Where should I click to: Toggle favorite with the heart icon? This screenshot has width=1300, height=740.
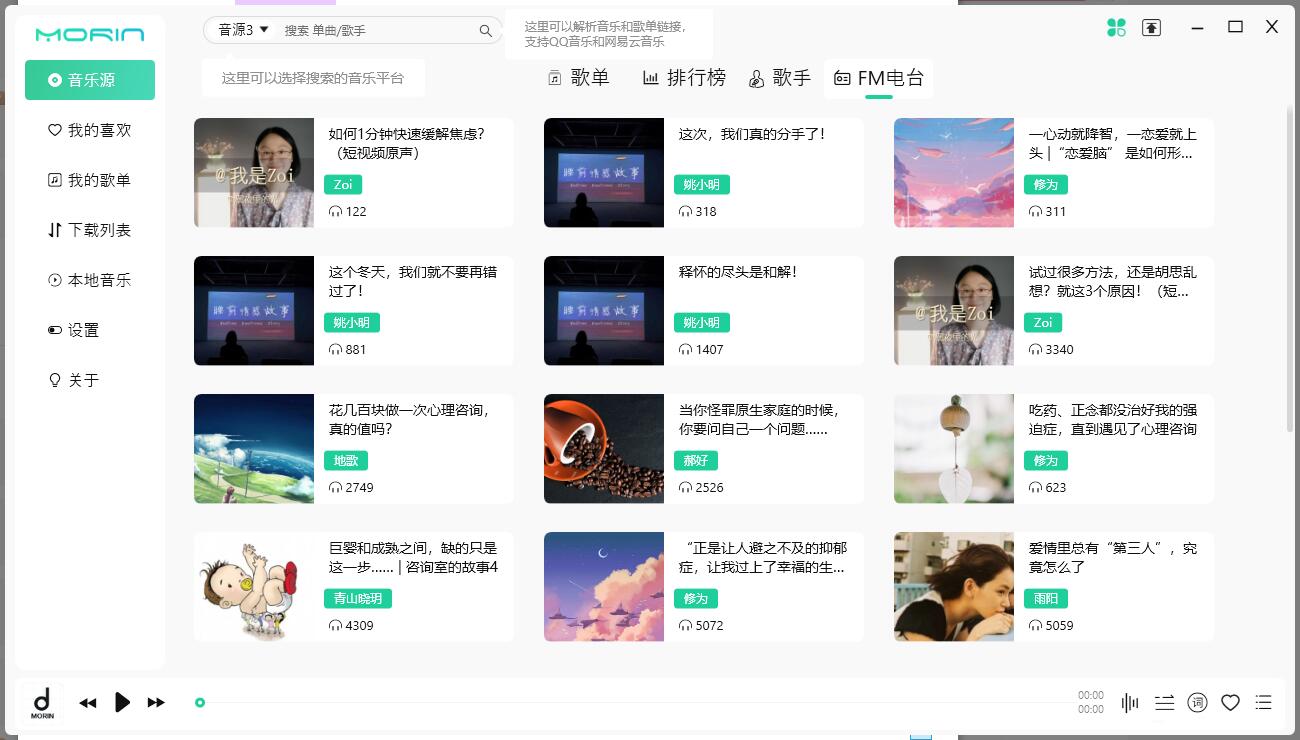click(x=1230, y=703)
